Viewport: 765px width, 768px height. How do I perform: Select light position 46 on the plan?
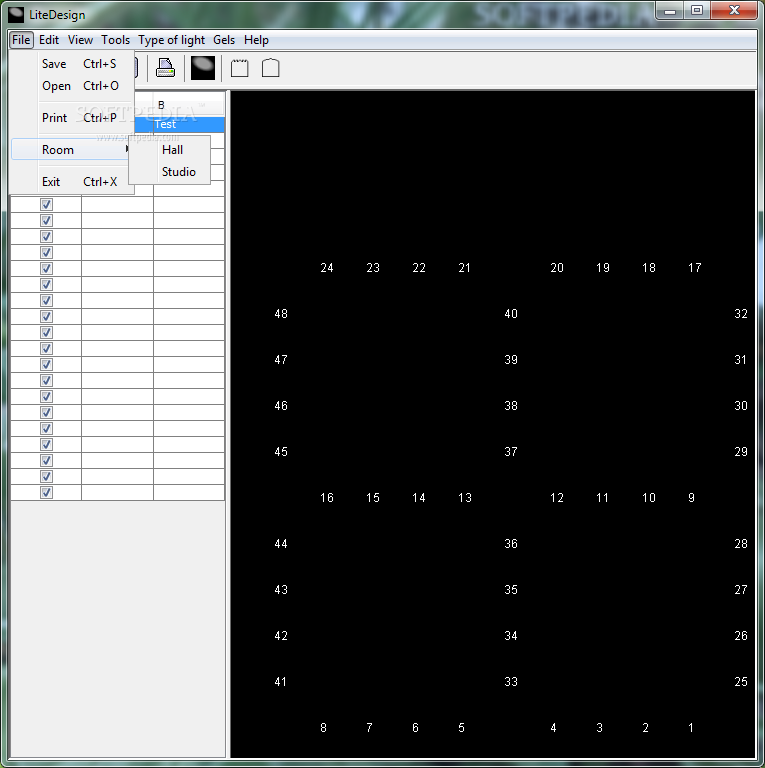click(x=281, y=406)
